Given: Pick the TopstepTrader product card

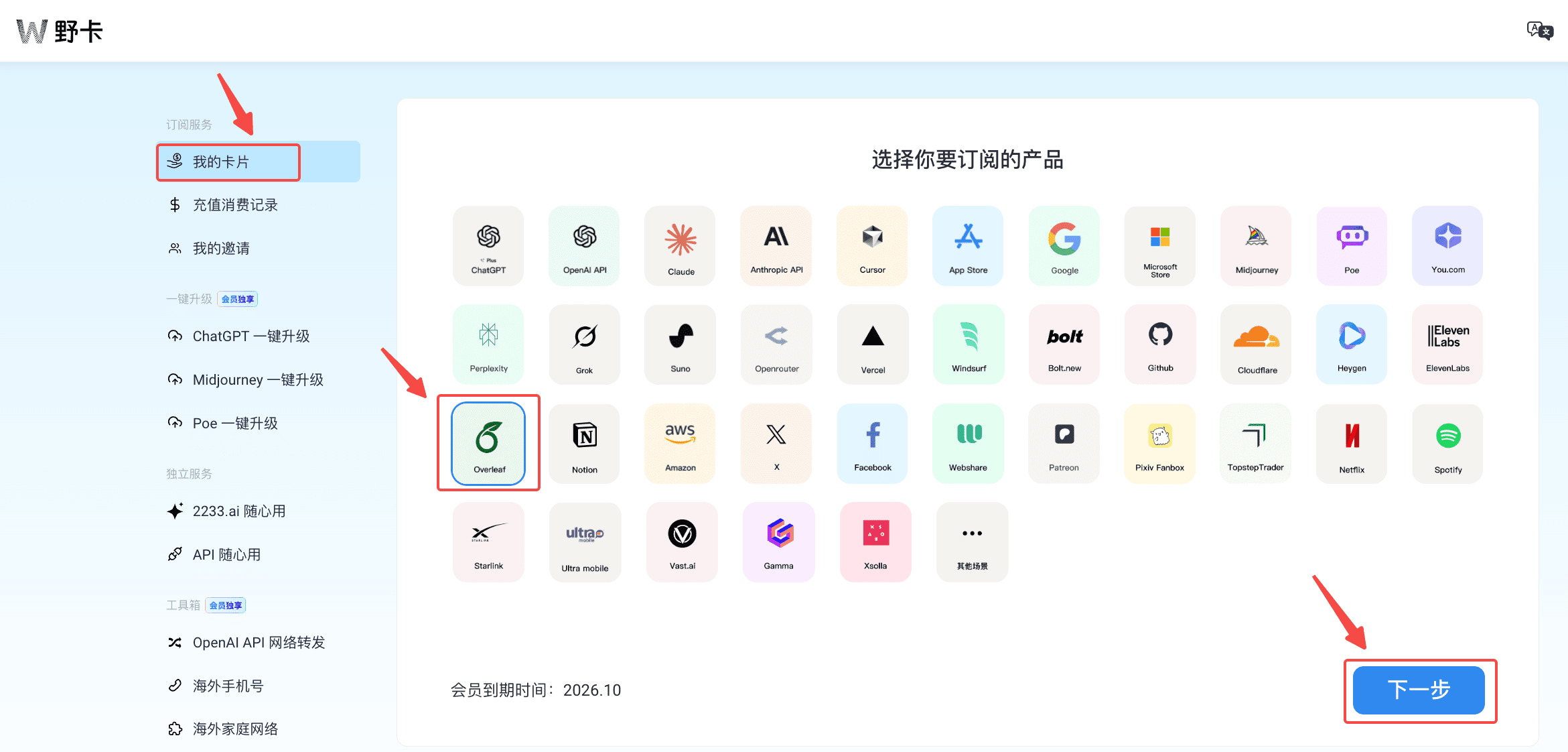Looking at the screenshot, I should click(x=1257, y=443).
